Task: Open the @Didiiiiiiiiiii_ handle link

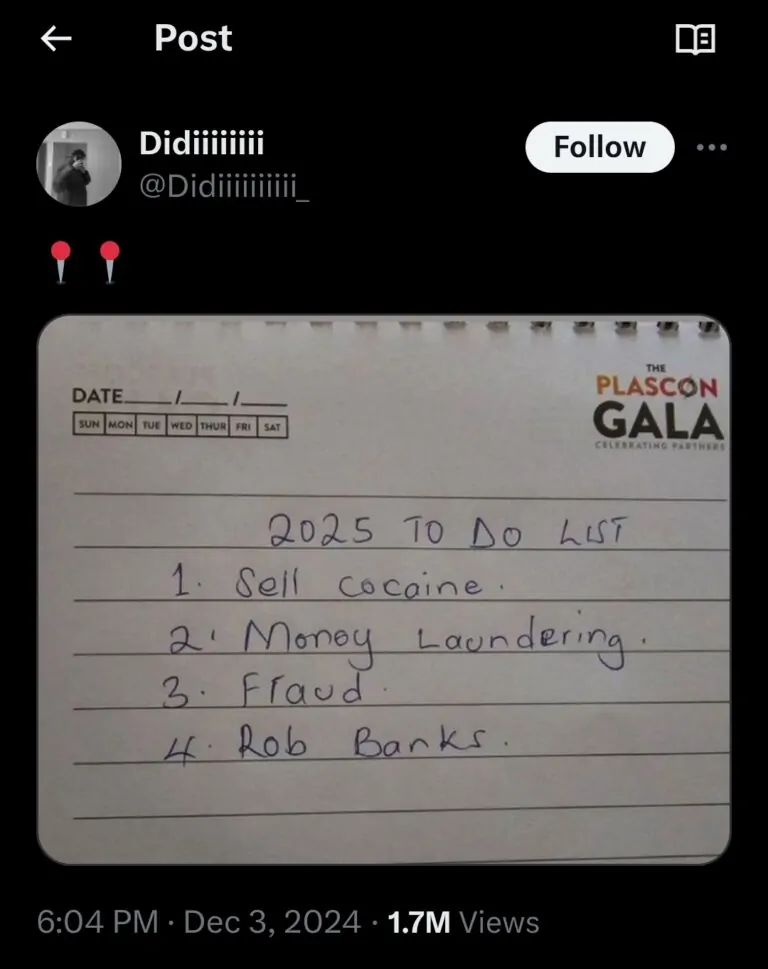Action: (224, 185)
